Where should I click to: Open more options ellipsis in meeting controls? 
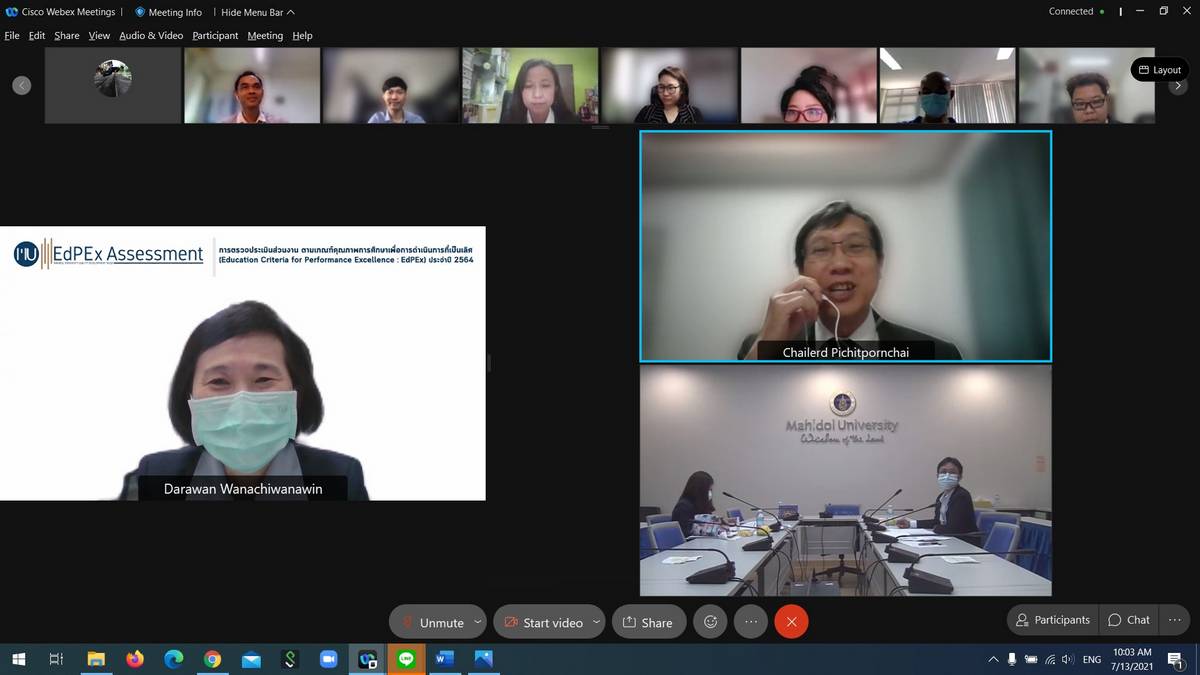coord(751,622)
